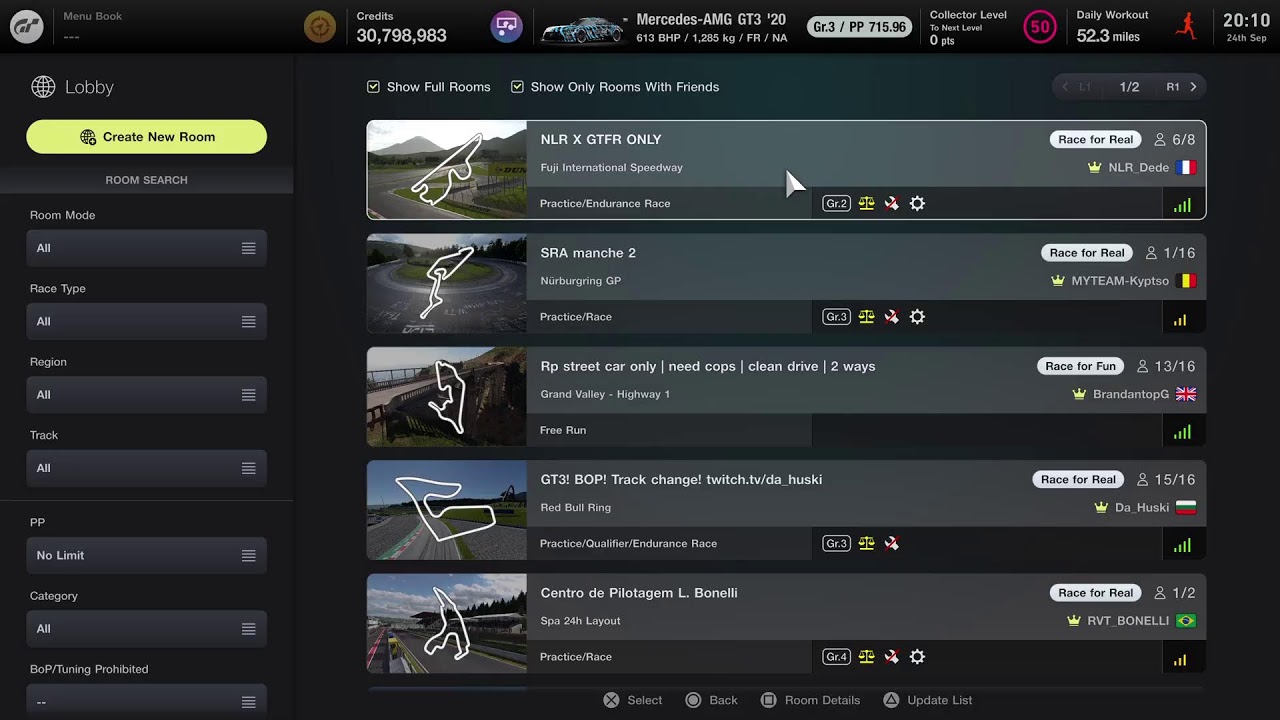This screenshot has height=720, width=1280.
Task: Click tuning prohibited icon in Red Bull Ring room
Action: coord(892,543)
